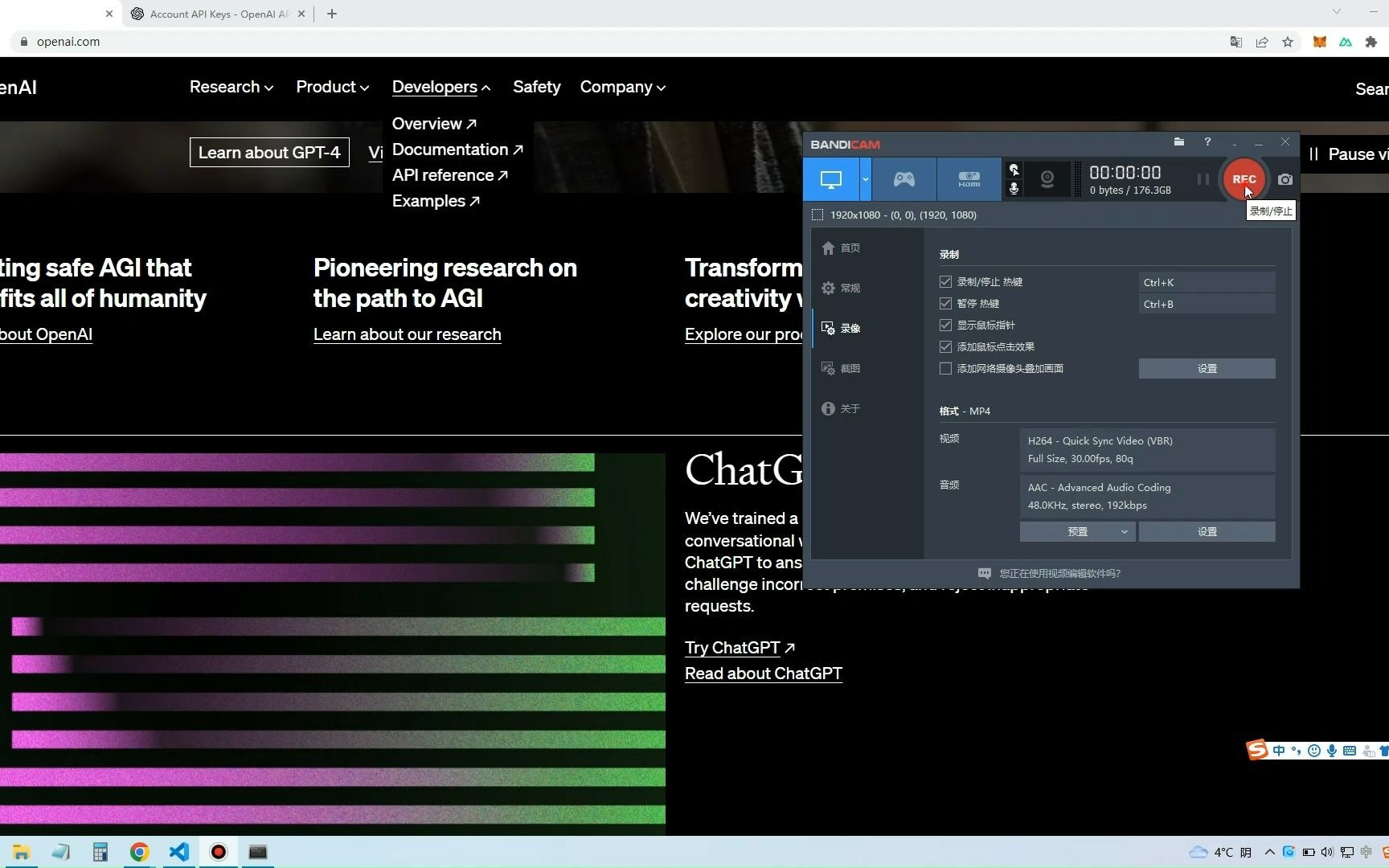The width and height of the screenshot is (1389, 868).
Task: Open API reference link
Action: 450,175
